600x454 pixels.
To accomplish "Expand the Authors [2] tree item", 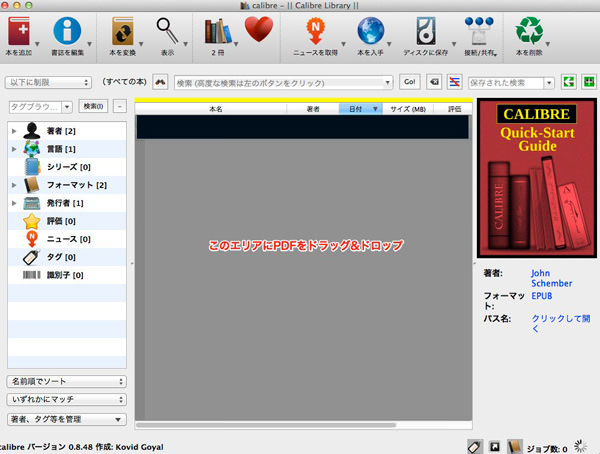I will pyautogui.click(x=14, y=131).
